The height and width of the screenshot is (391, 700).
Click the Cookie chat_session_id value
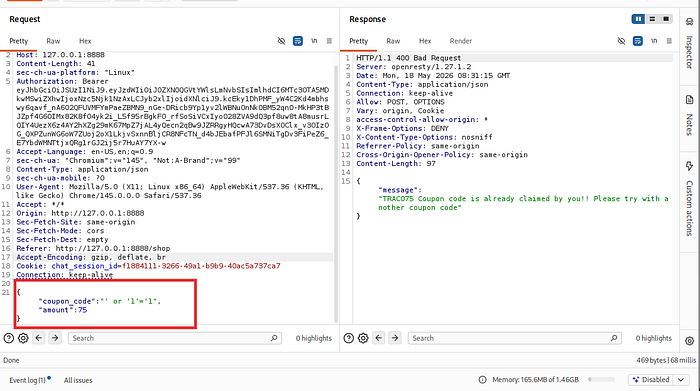(201, 266)
